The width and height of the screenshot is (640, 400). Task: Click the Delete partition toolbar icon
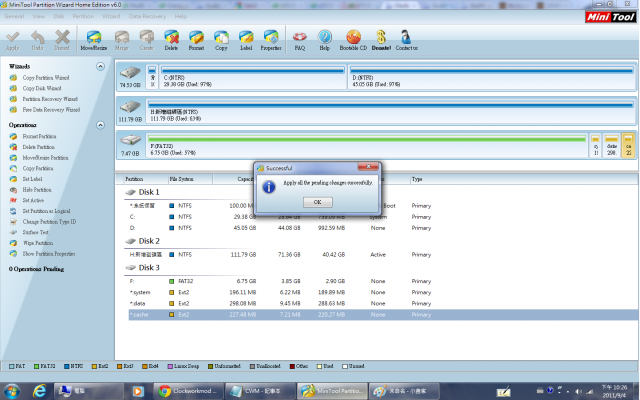click(x=171, y=40)
